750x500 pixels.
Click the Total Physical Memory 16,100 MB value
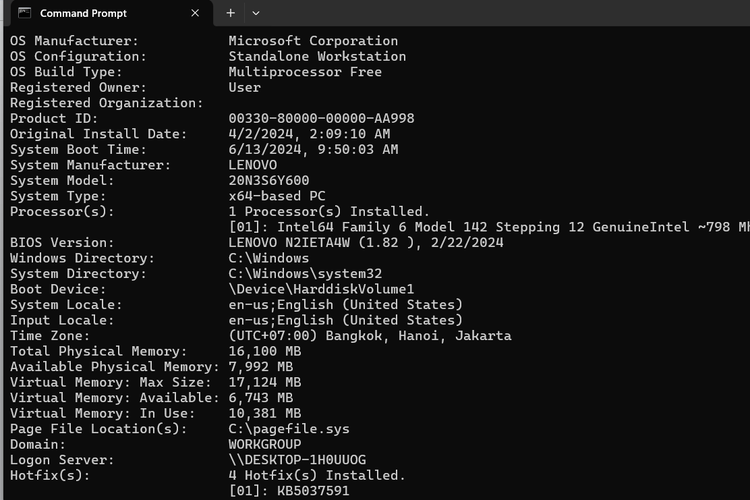265,351
